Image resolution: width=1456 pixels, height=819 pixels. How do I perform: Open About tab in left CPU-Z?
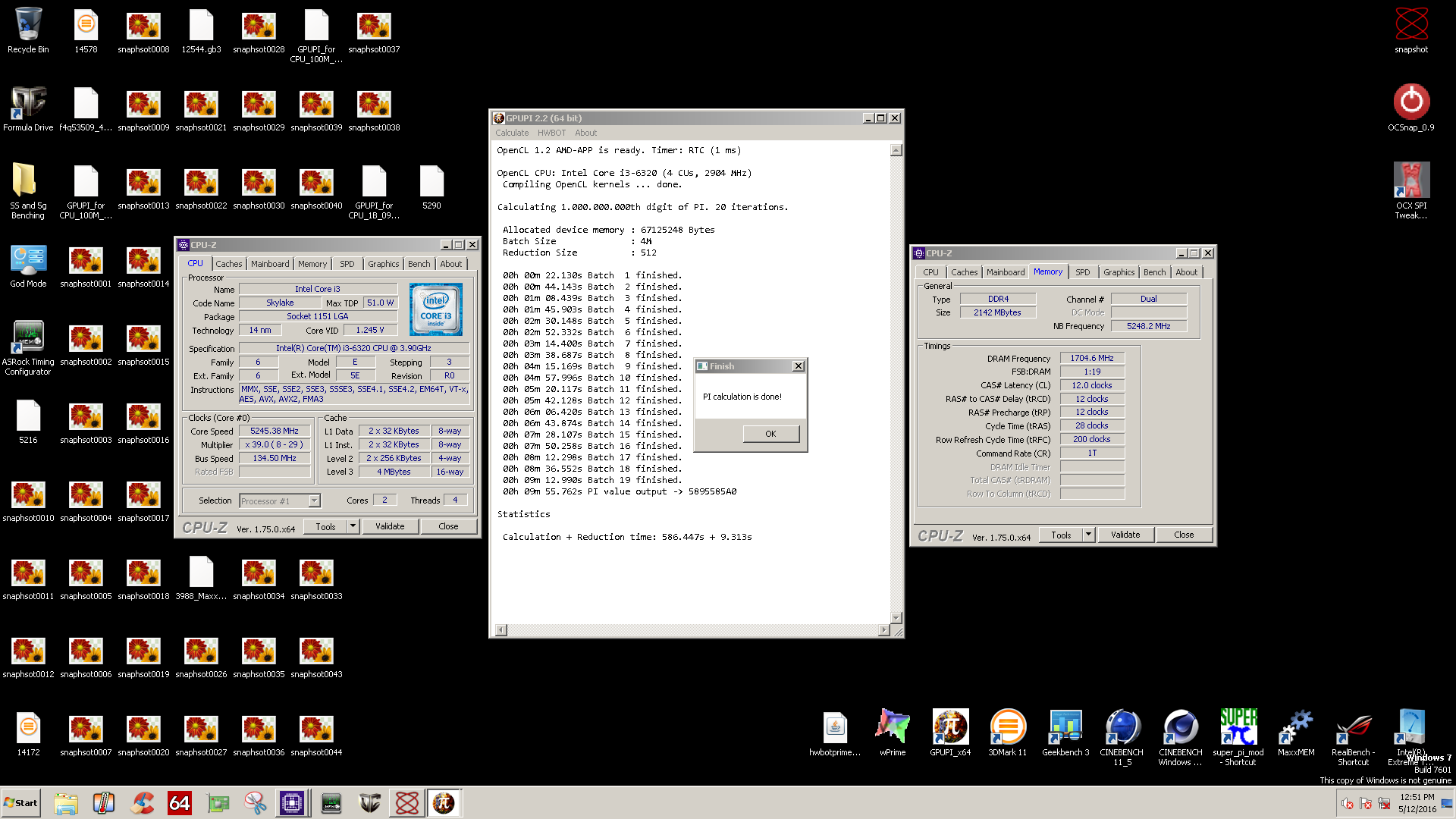tap(451, 264)
